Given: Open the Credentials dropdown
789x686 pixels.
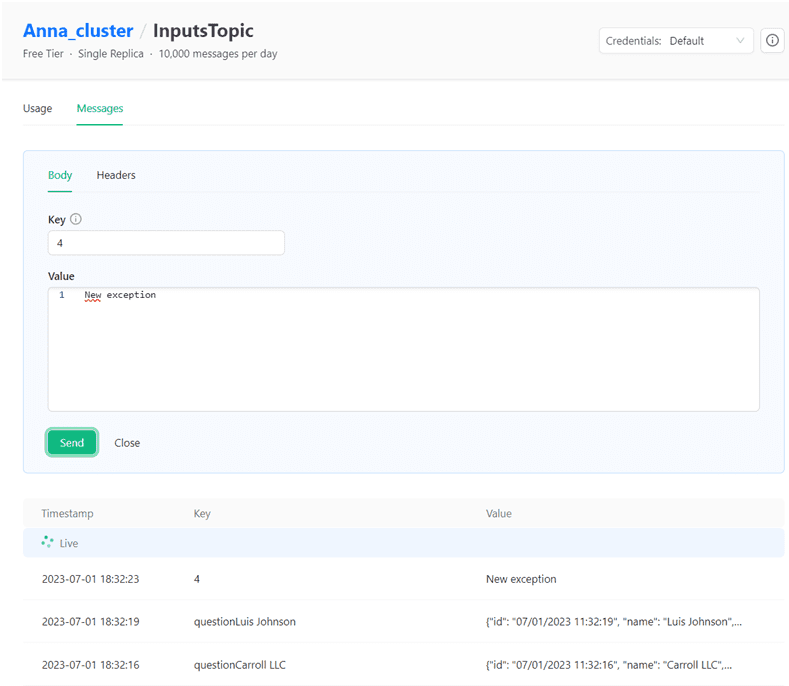Looking at the screenshot, I should (676, 41).
